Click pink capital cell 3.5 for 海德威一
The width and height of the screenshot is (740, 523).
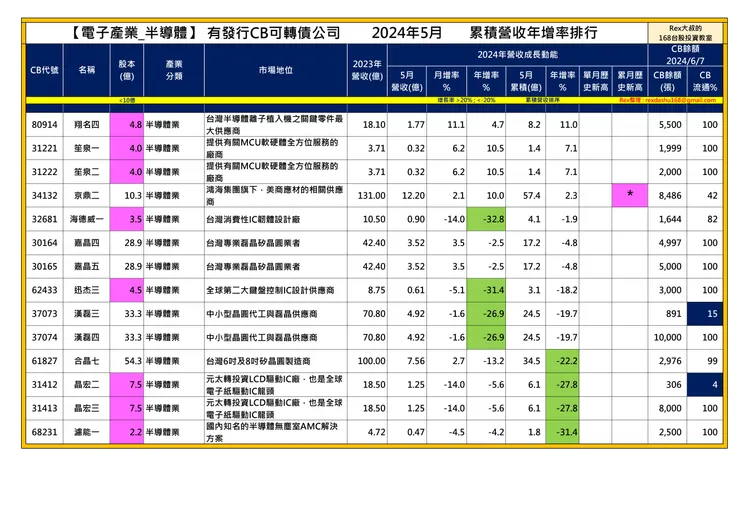point(126,219)
